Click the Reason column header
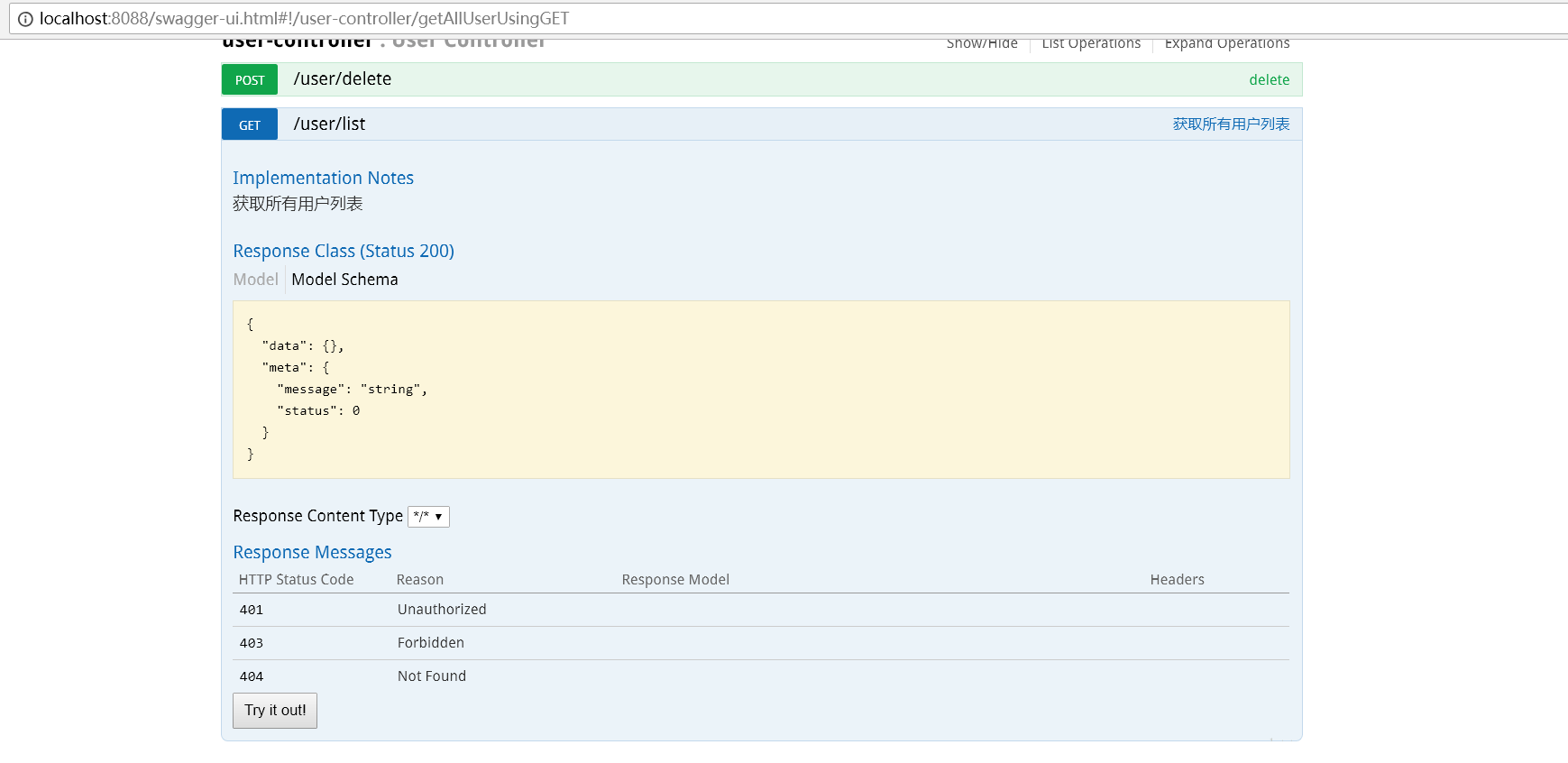1568x763 pixels. click(420, 580)
